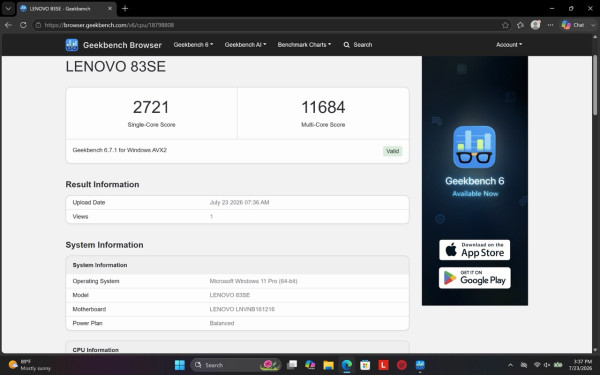Open the red circular app in taskbar
600x375 pixels.
[401, 365]
